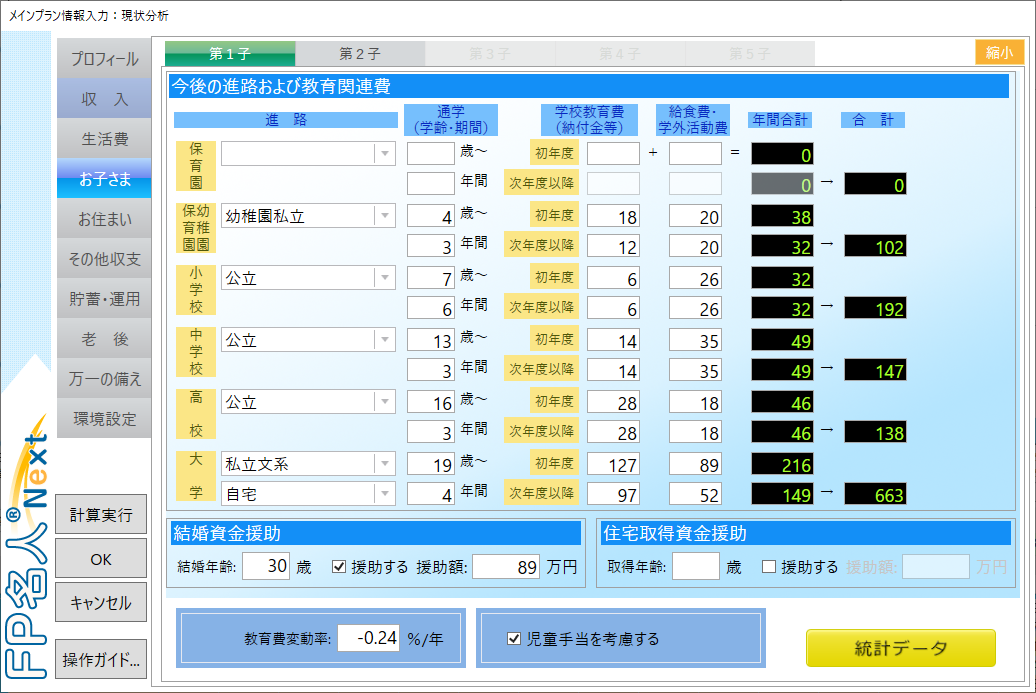Uncheck 児童手当を考慮する checkbox
Viewport: 1036px width, 693px height.
pyautogui.click(x=514, y=638)
